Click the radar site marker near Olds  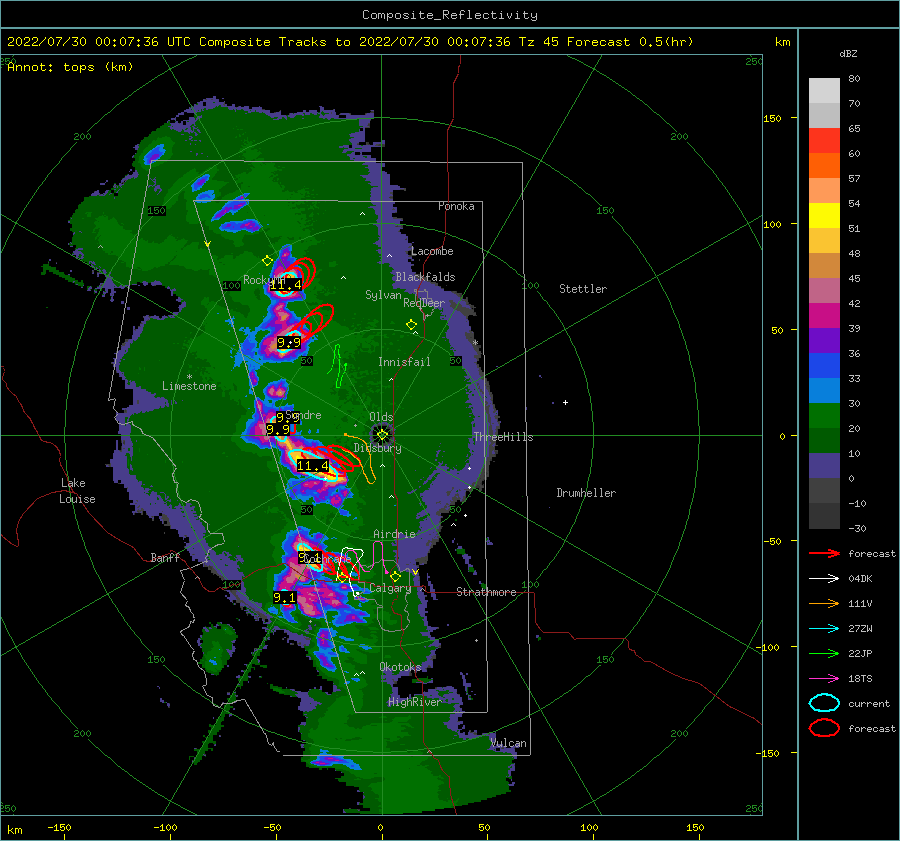[x=382, y=435]
